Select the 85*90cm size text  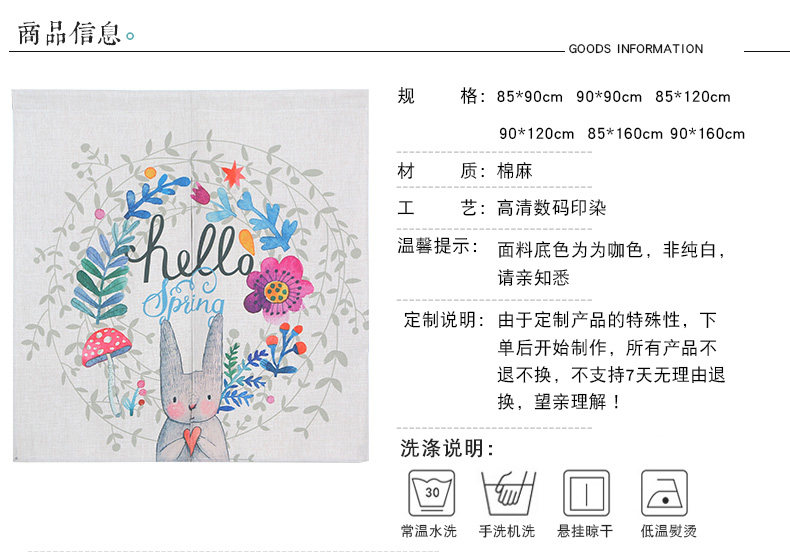tap(530, 97)
